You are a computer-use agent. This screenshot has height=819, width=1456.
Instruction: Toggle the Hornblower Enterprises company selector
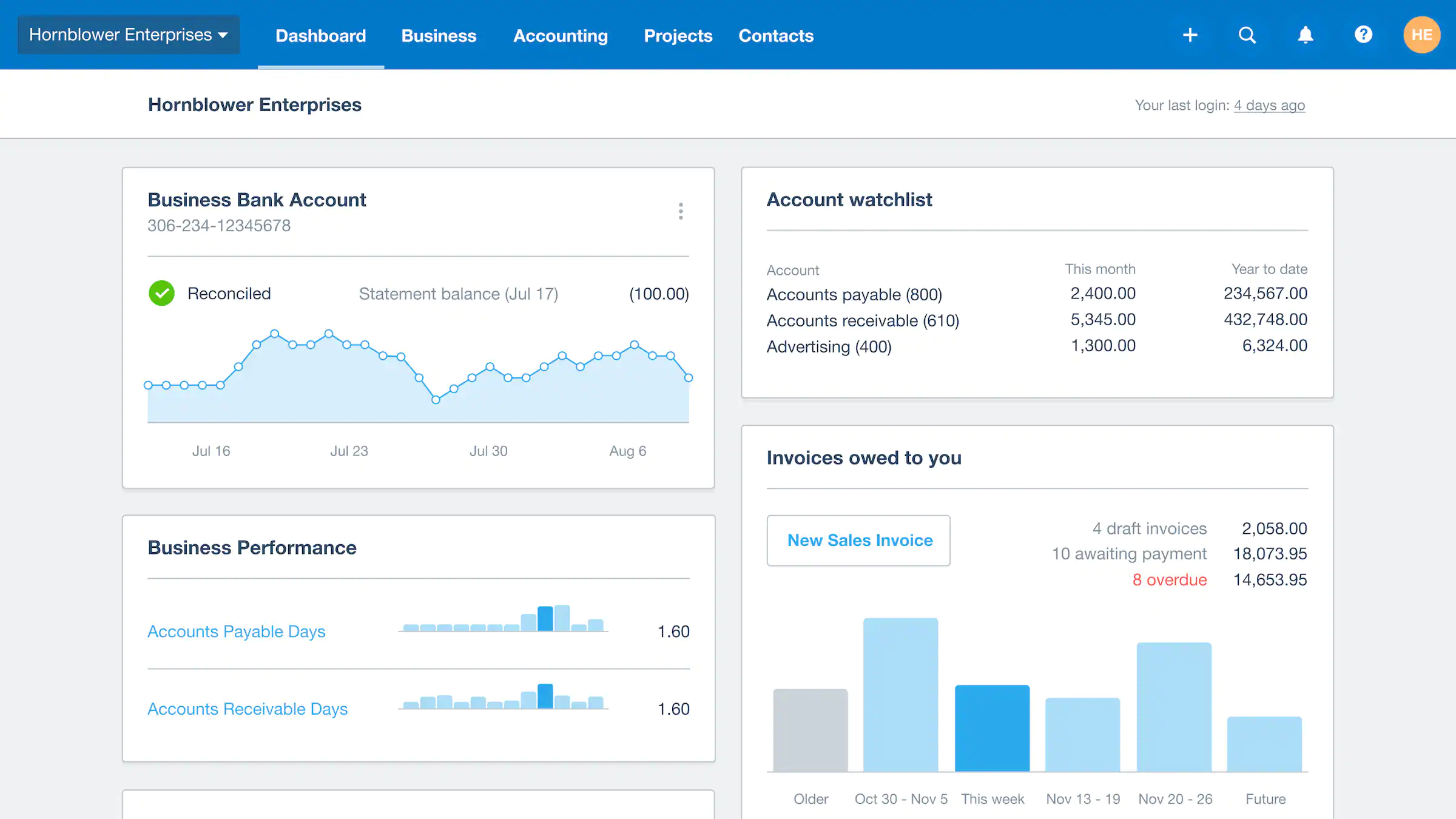128,34
